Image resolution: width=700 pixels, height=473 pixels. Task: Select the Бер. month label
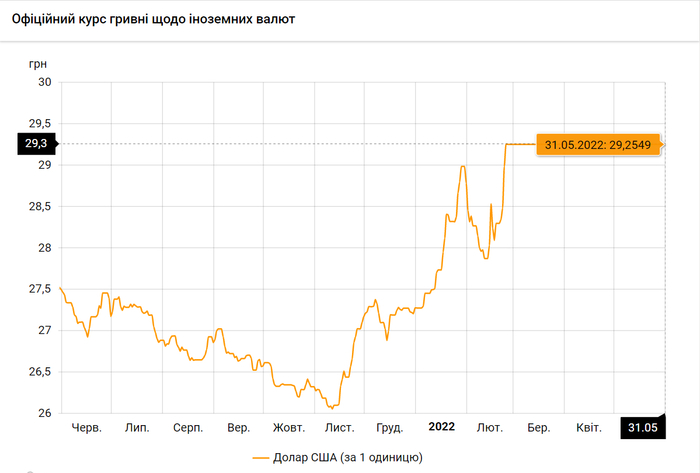539,427
